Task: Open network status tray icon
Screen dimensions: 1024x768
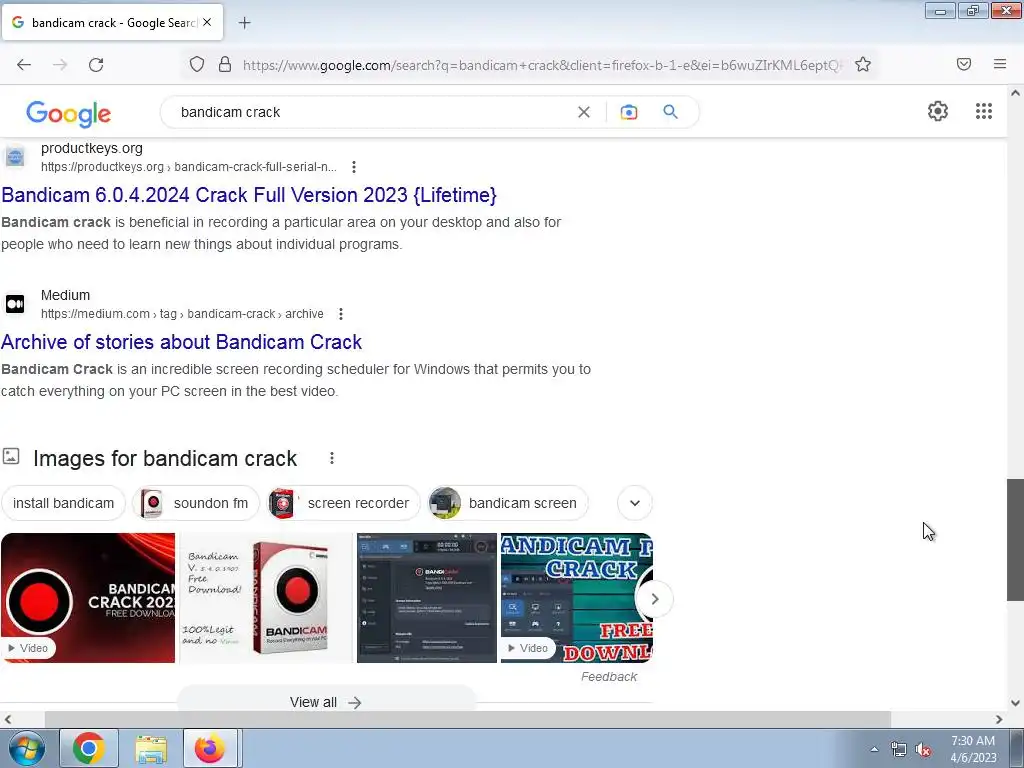Action: coord(899,750)
